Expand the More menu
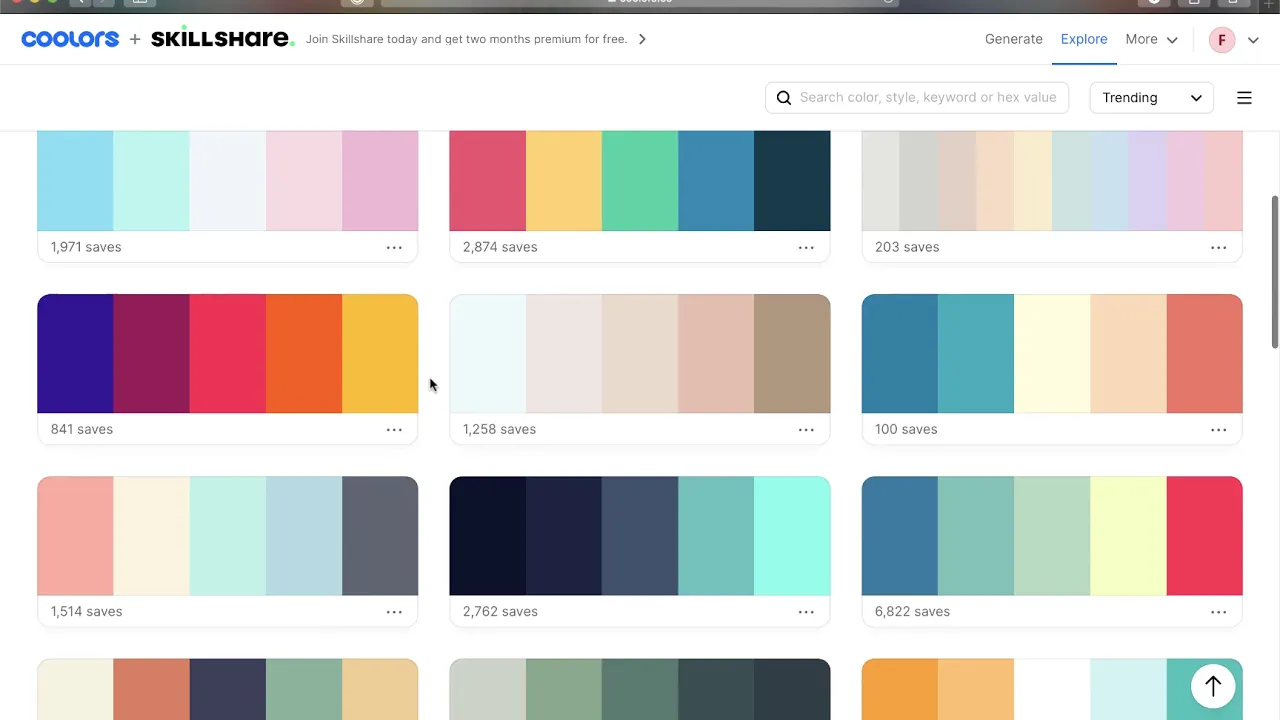Image resolution: width=1280 pixels, height=720 pixels. [1151, 39]
